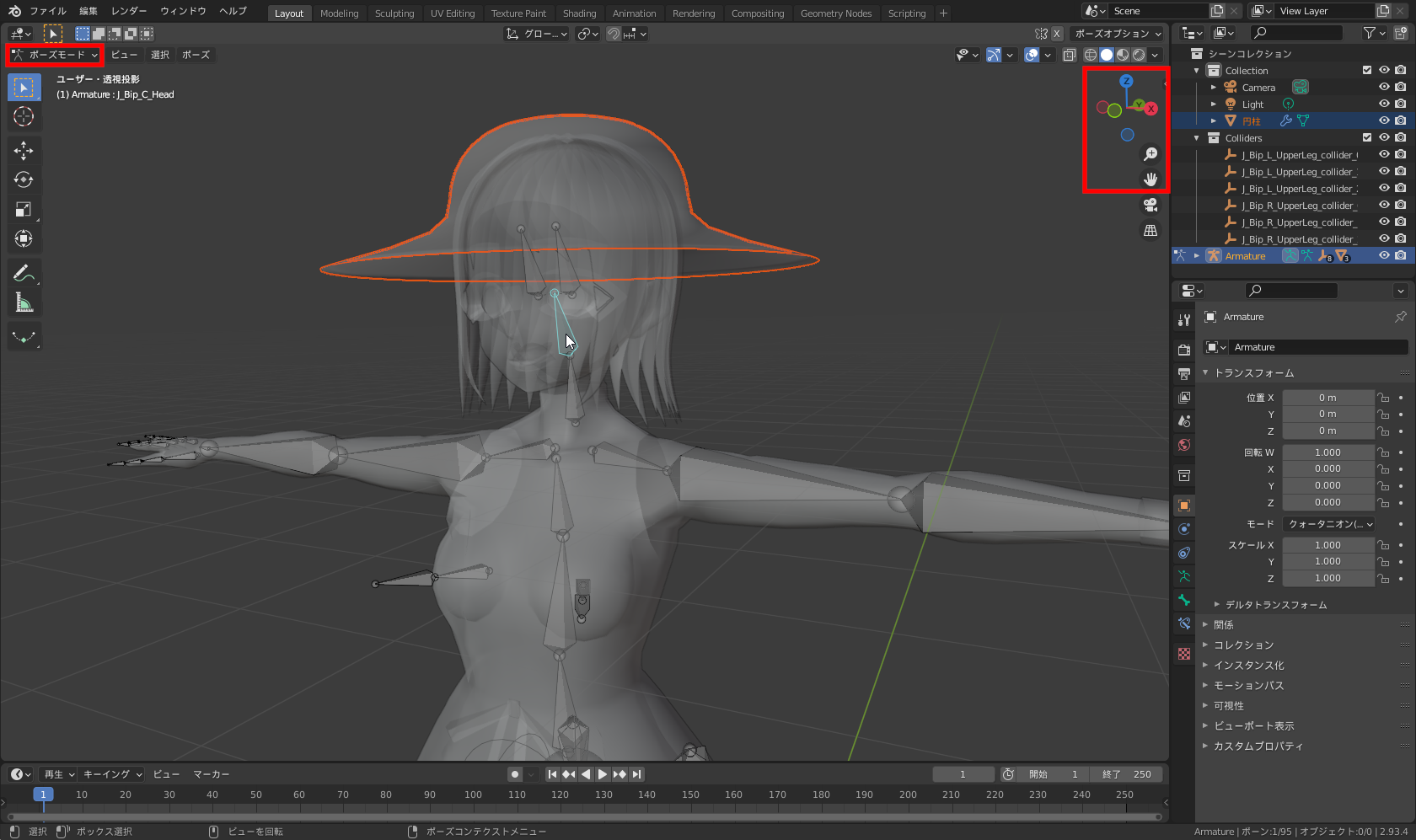Open the Bone properties tab

click(x=1184, y=600)
